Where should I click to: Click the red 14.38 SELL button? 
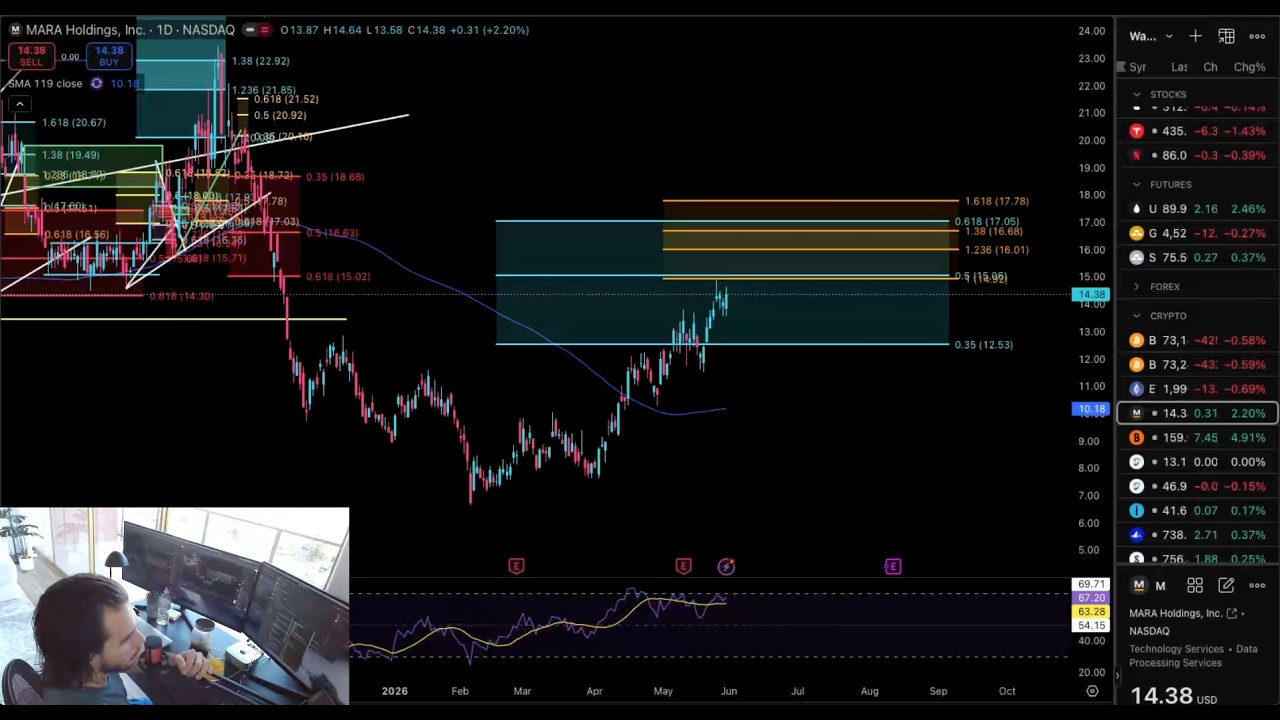pyautogui.click(x=31, y=56)
